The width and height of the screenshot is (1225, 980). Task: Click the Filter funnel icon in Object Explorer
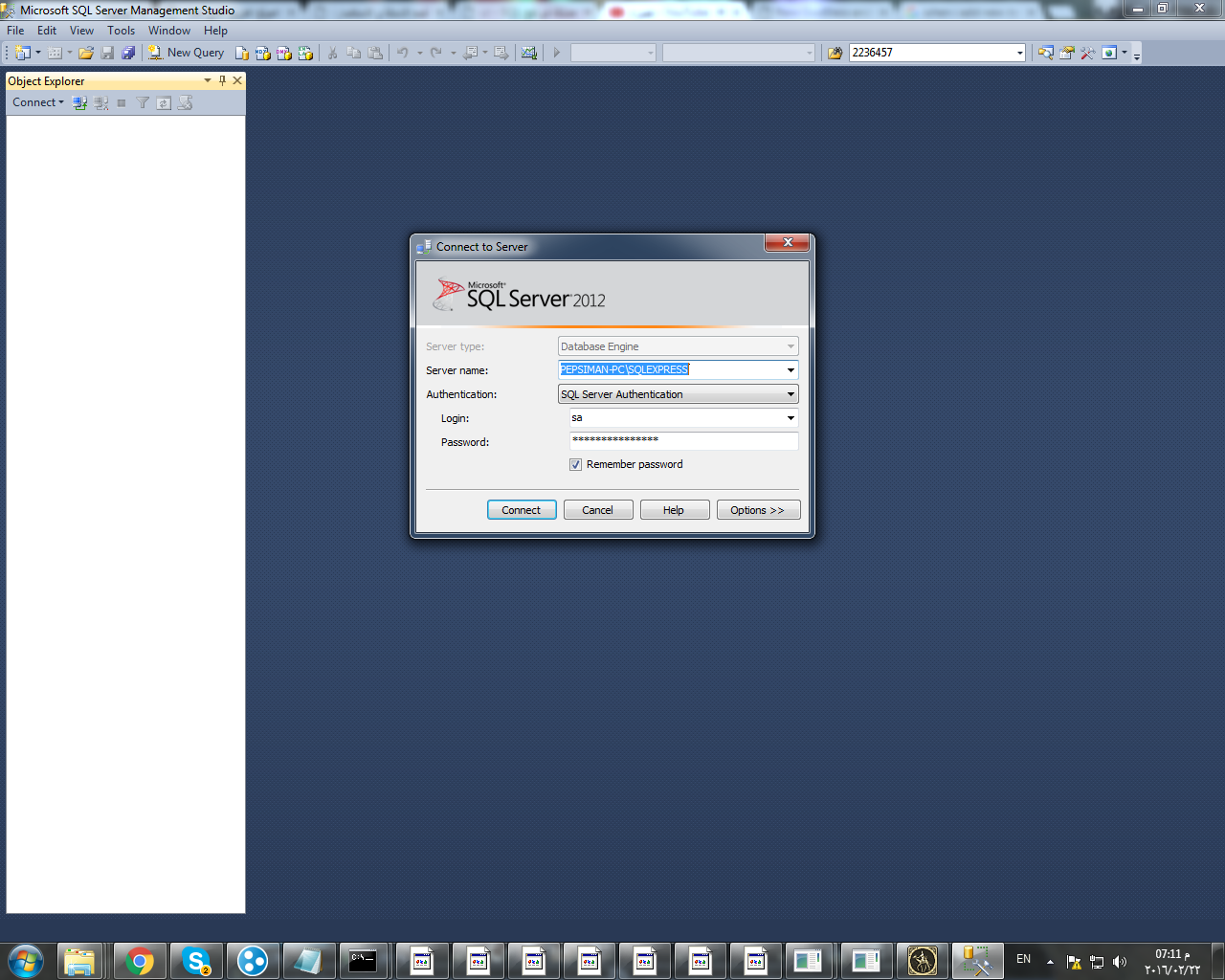[143, 102]
